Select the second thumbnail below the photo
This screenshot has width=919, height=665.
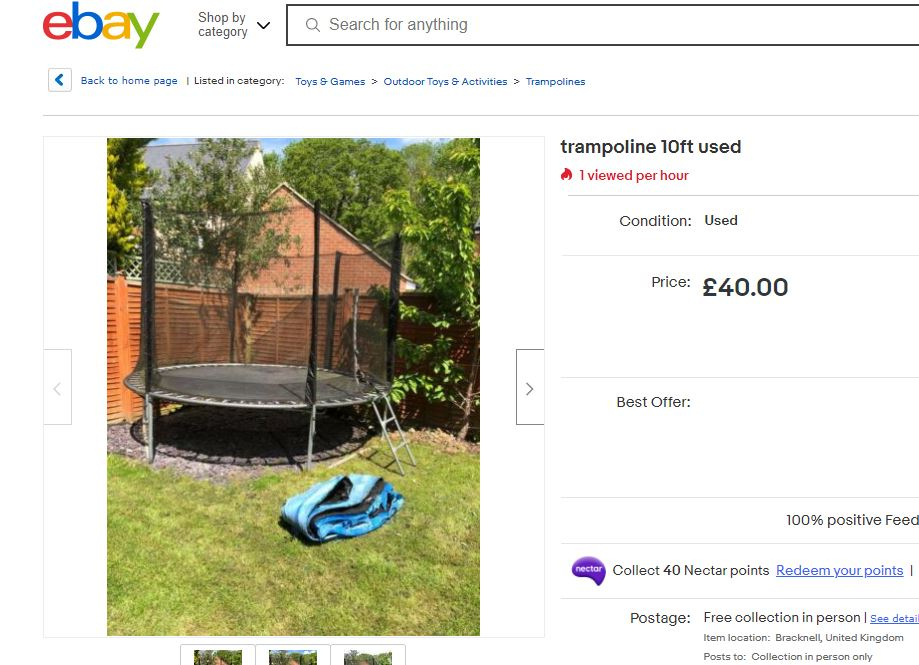pyautogui.click(x=292, y=655)
